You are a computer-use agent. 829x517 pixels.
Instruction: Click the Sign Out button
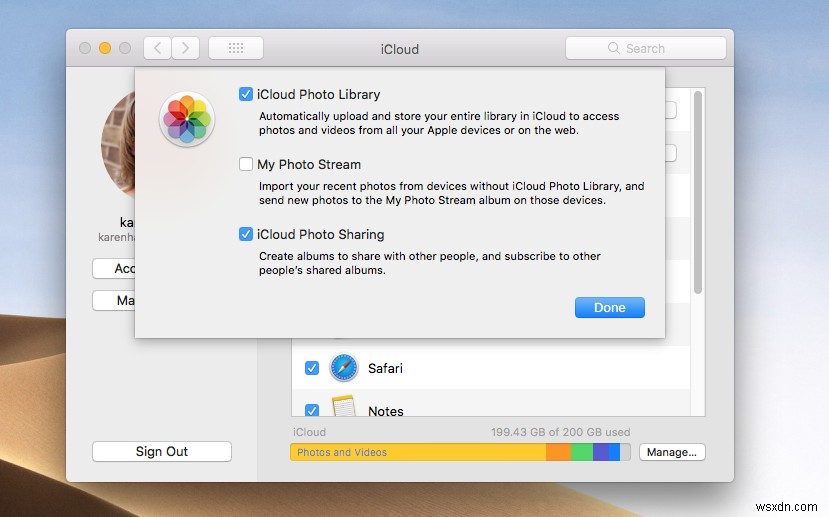coord(161,452)
